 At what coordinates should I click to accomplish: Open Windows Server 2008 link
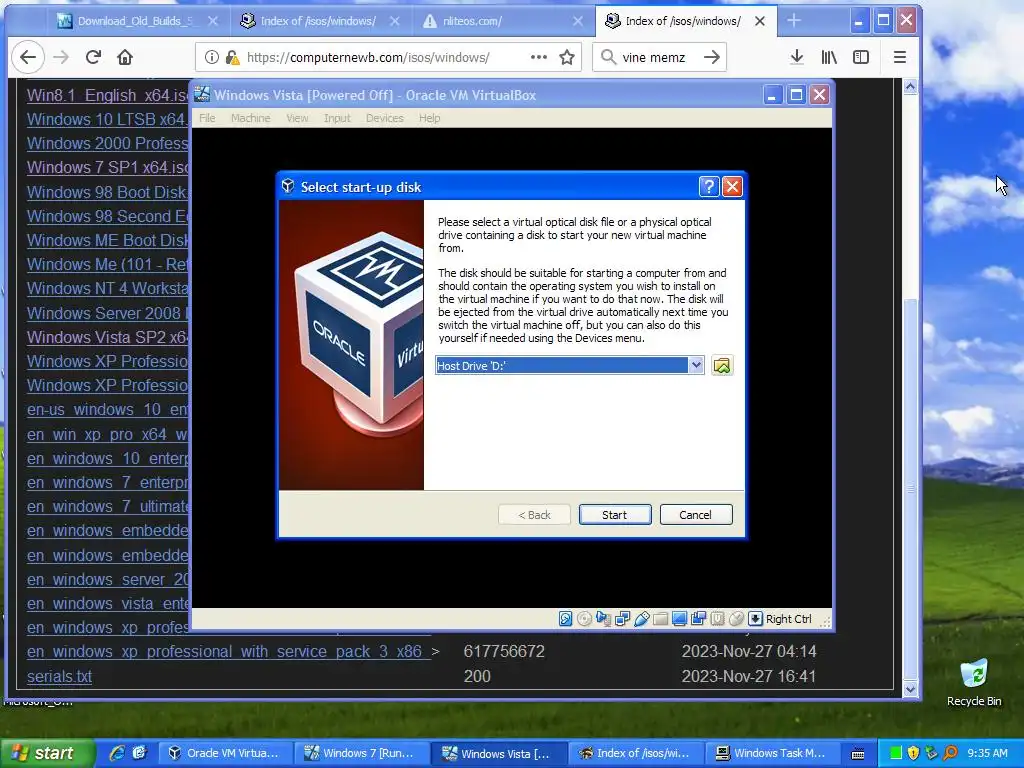pyautogui.click(x=108, y=313)
